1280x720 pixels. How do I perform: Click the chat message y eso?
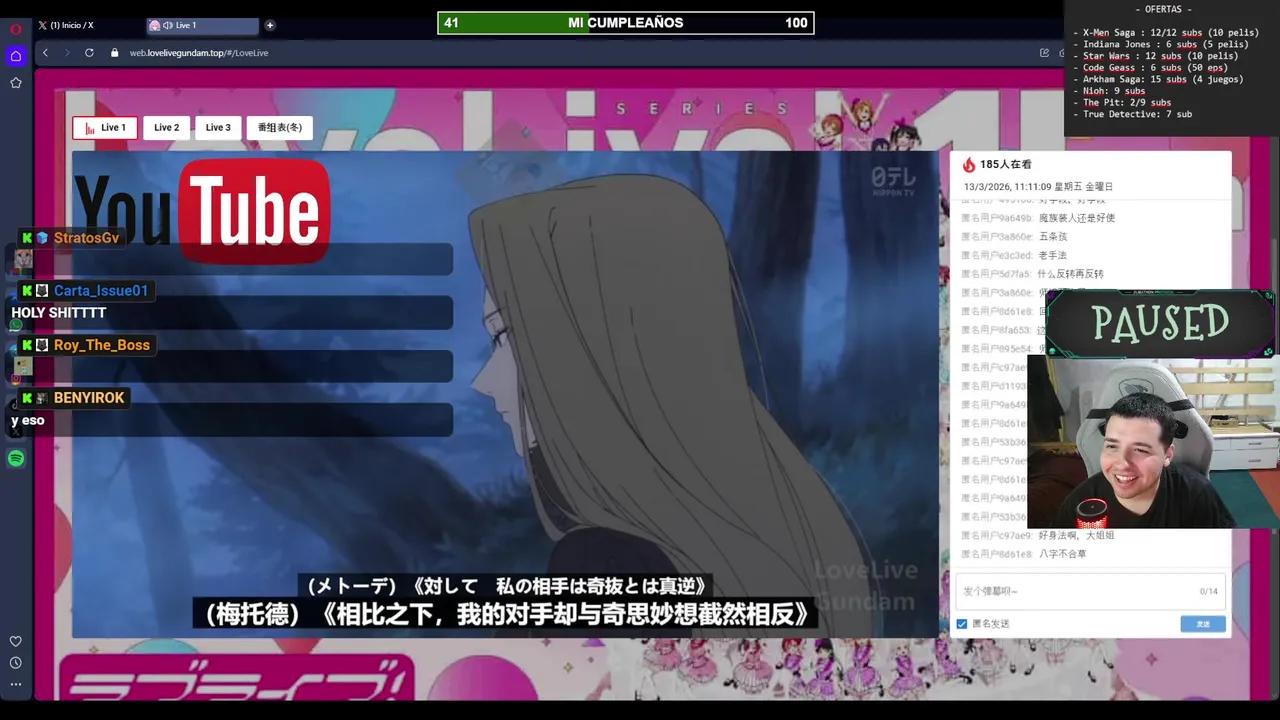[28, 421]
